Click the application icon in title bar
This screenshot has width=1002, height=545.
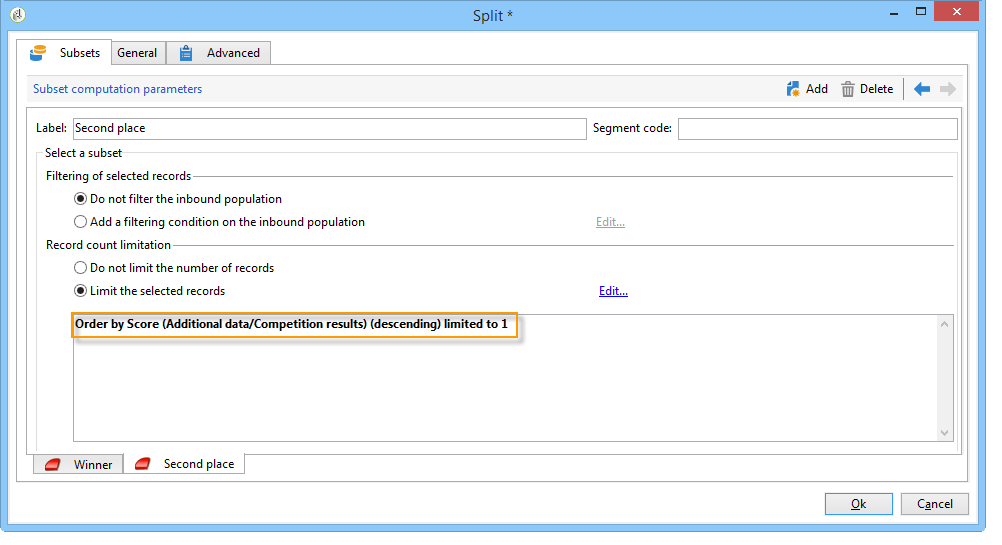pyautogui.click(x=18, y=14)
